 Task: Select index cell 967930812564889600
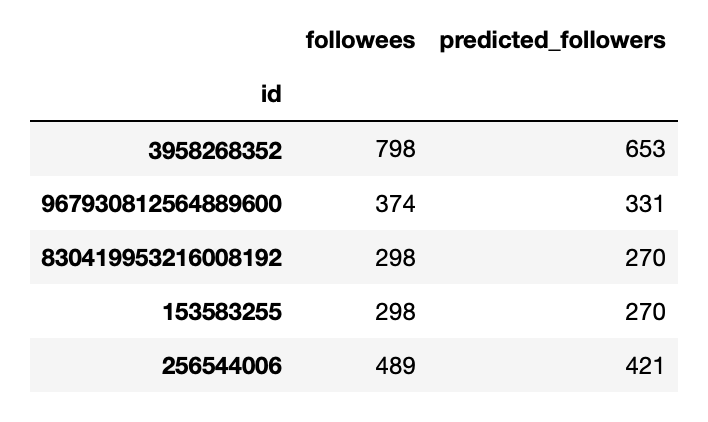[161, 204]
